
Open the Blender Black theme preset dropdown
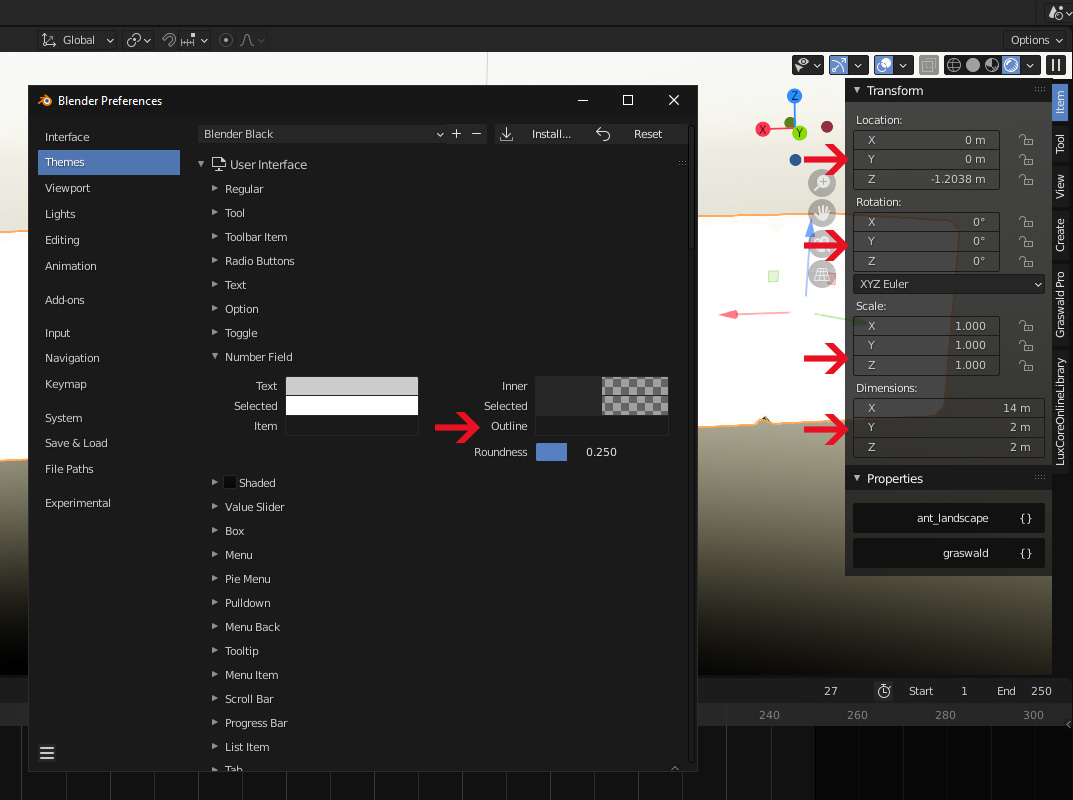(x=322, y=134)
